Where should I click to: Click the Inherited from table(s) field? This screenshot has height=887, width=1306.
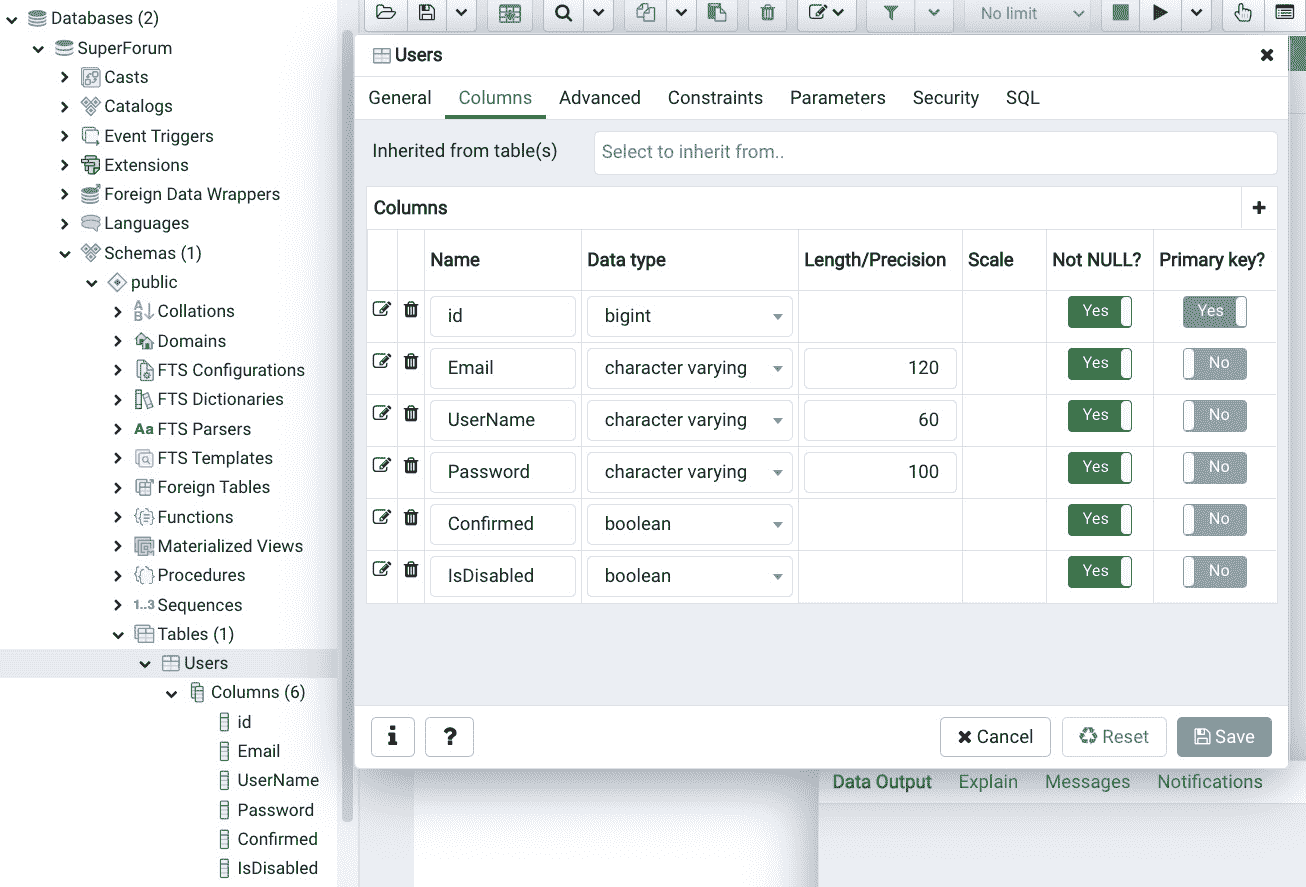coord(935,152)
